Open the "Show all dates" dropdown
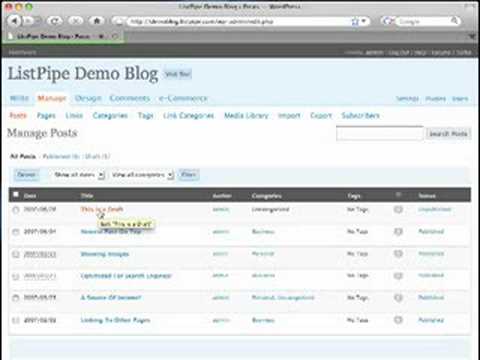The height and width of the screenshot is (360, 480). pos(78,175)
